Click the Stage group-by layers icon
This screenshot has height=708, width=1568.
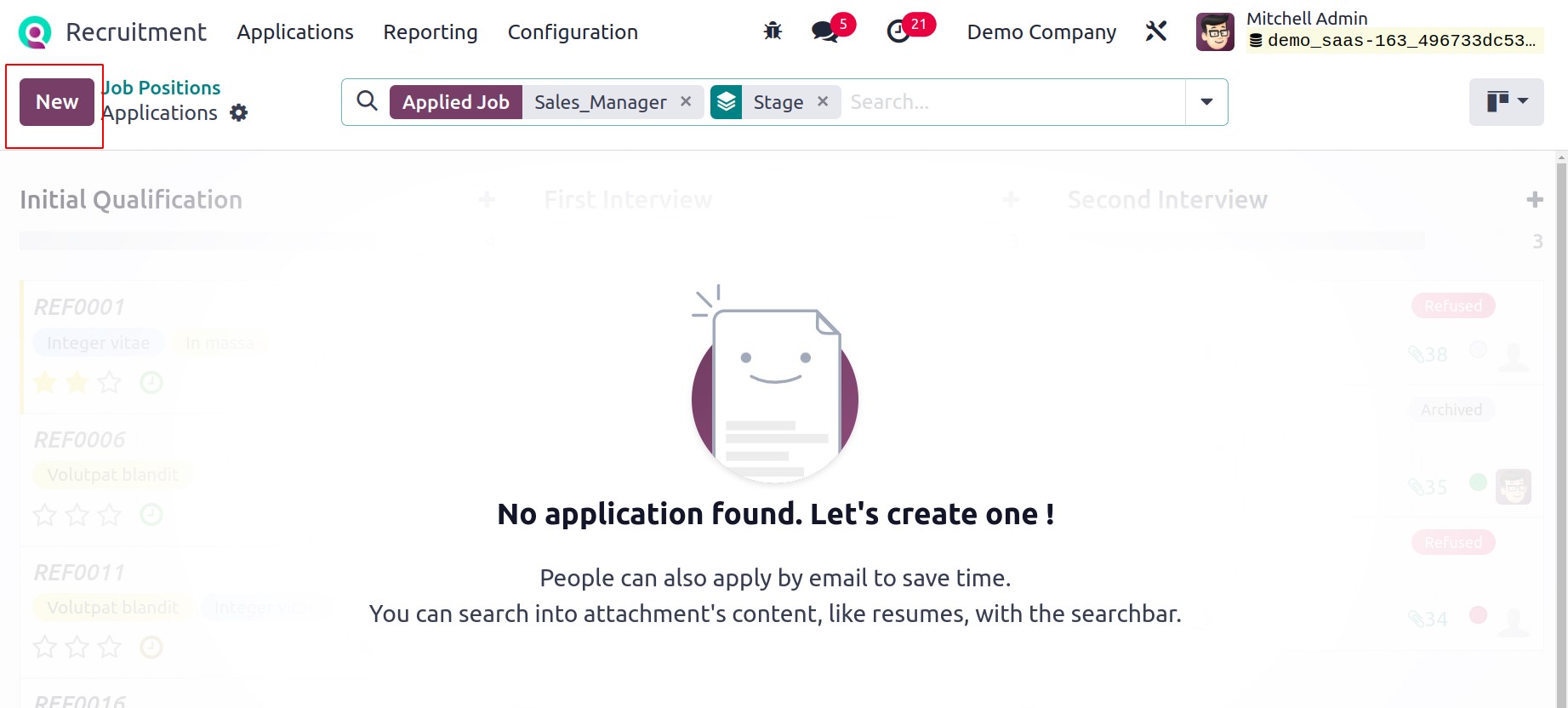coord(726,102)
